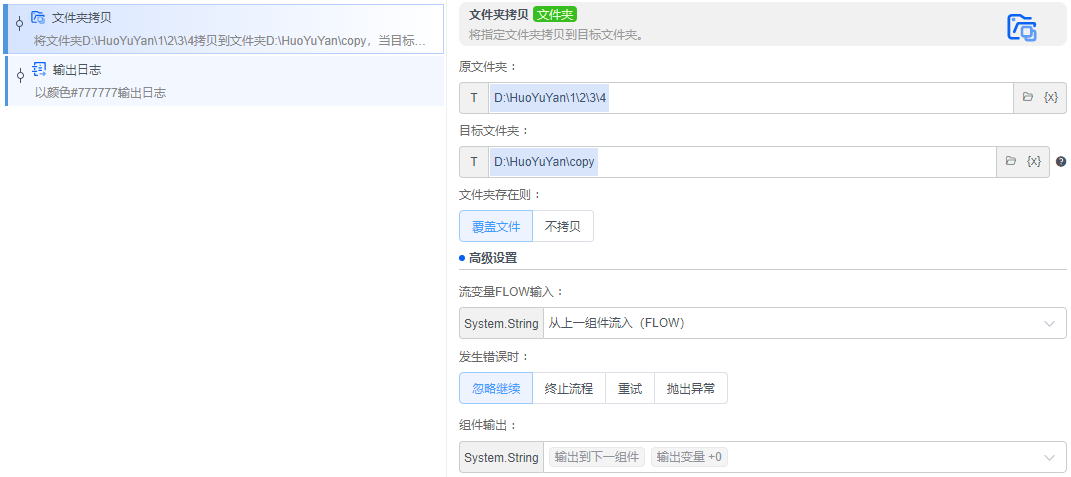The image size is (1071, 477).
Task: Click the 重试 retry button
Action: [630, 388]
